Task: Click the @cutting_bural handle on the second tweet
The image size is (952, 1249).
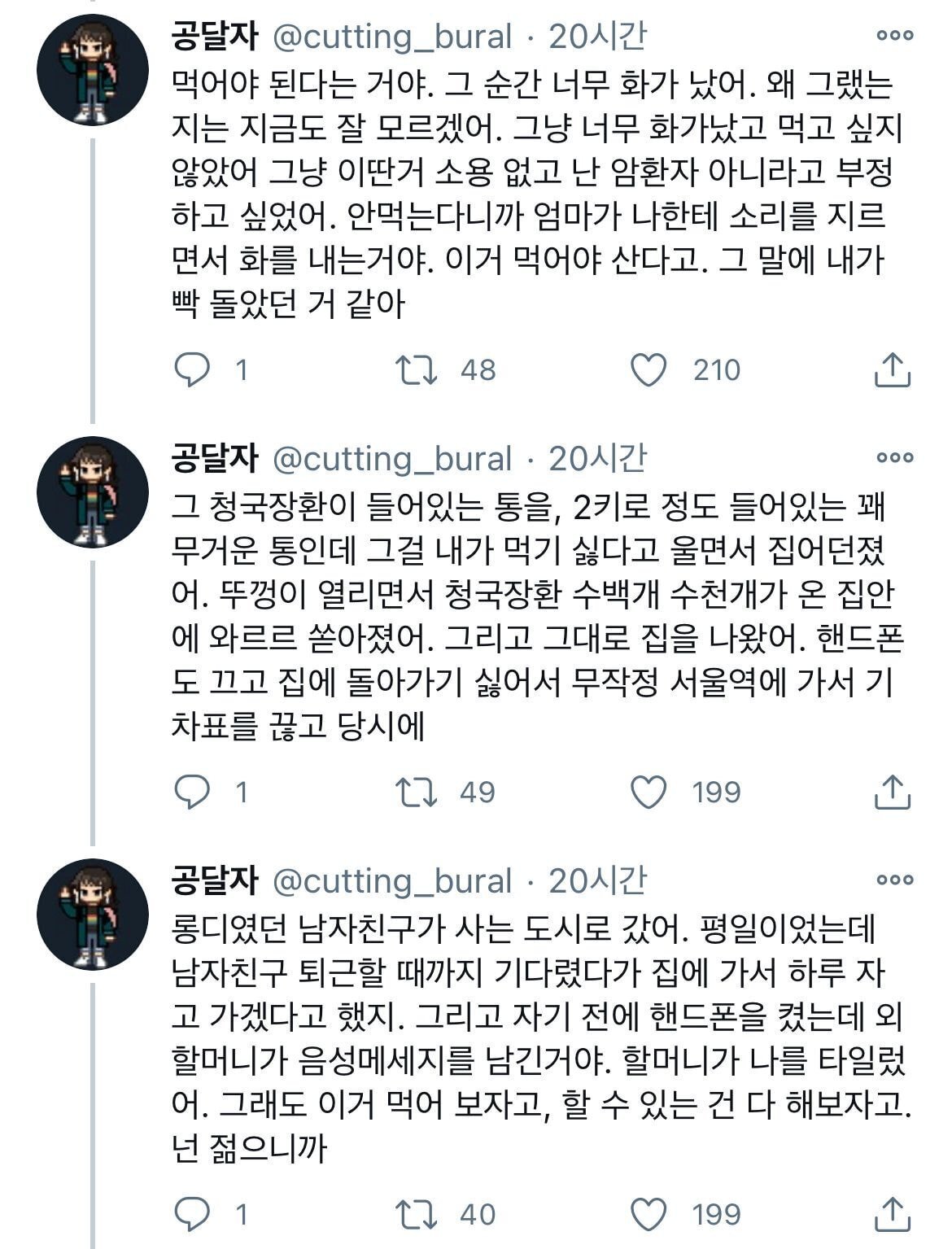Action: point(391,459)
